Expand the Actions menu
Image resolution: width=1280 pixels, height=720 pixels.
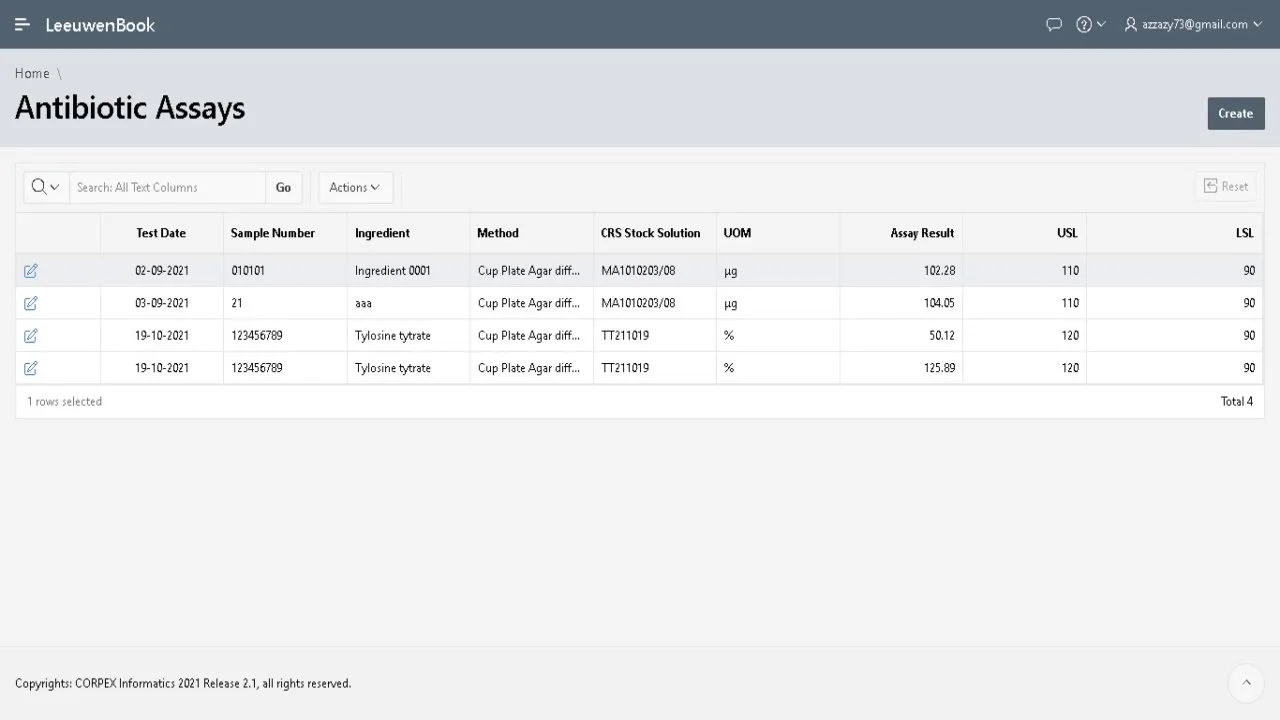tap(355, 187)
